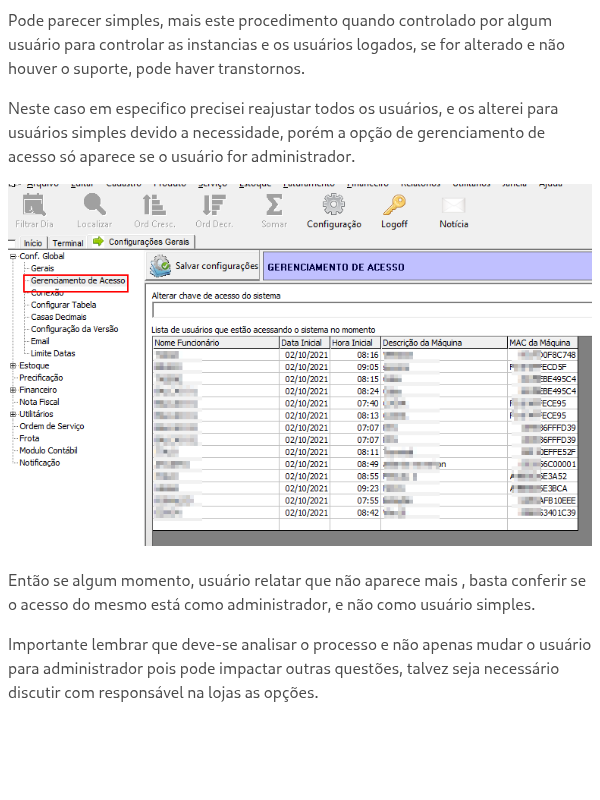Click the 08:49 hour cell
The image size is (600, 800).
pyautogui.click(x=355, y=464)
